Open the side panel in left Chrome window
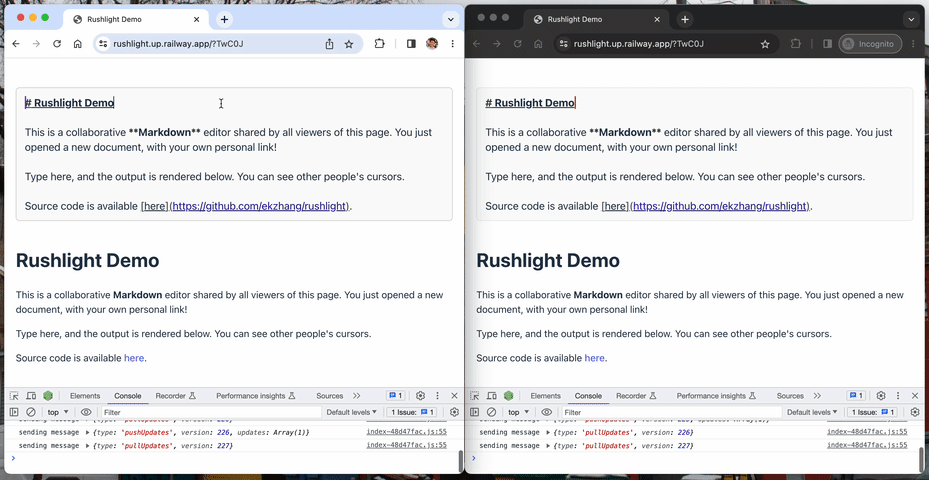This screenshot has width=929, height=480. pos(411,43)
